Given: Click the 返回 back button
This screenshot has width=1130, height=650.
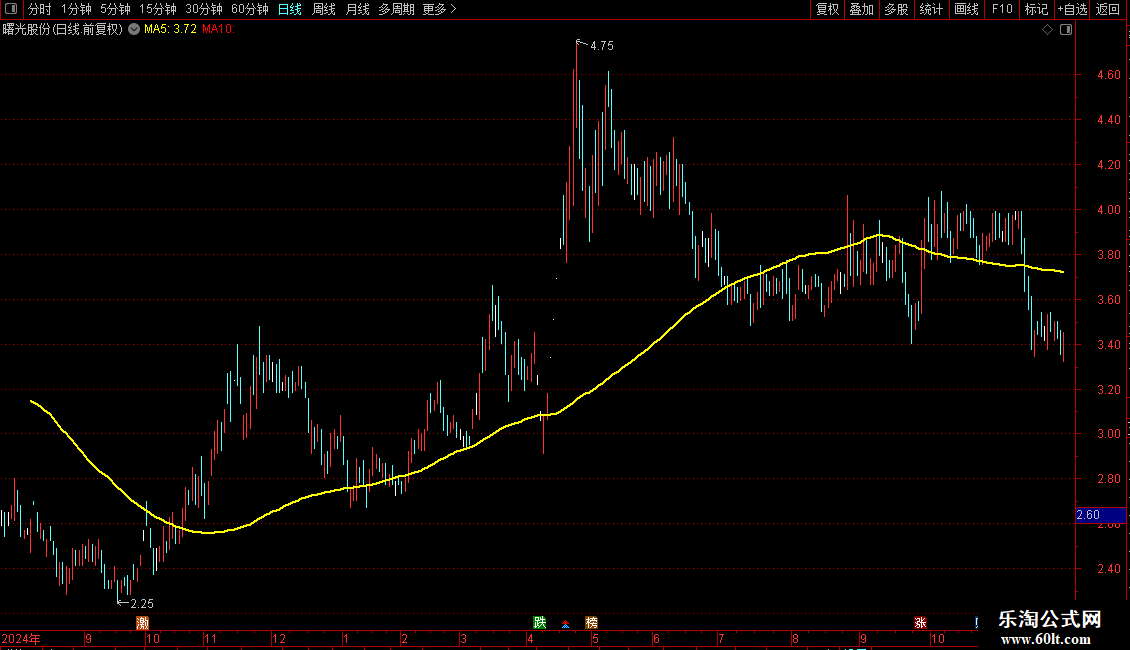Looking at the screenshot, I should click(x=1108, y=9).
